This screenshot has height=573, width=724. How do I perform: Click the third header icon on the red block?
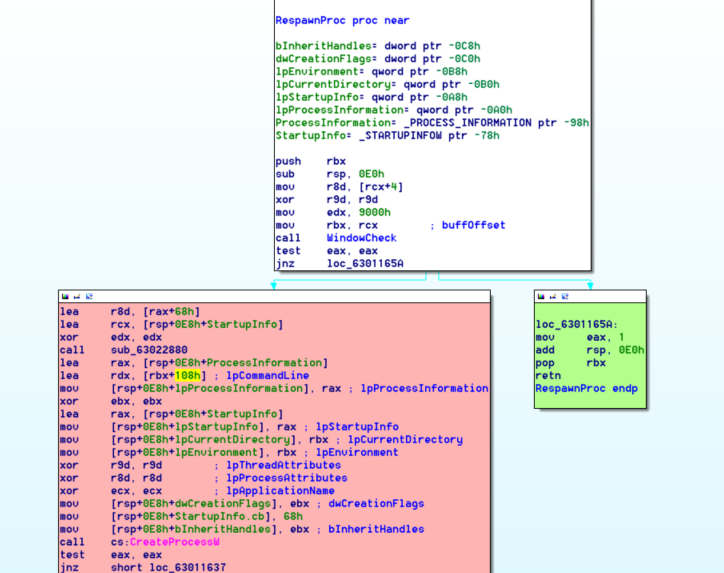coord(88,297)
